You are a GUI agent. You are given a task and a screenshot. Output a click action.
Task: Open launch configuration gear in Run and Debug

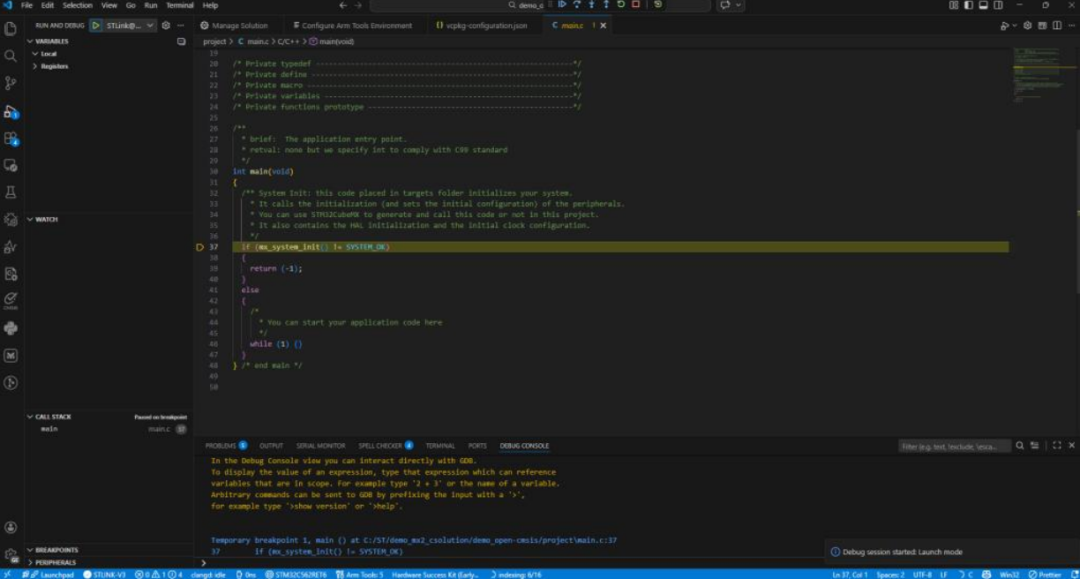(x=166, y=25)
